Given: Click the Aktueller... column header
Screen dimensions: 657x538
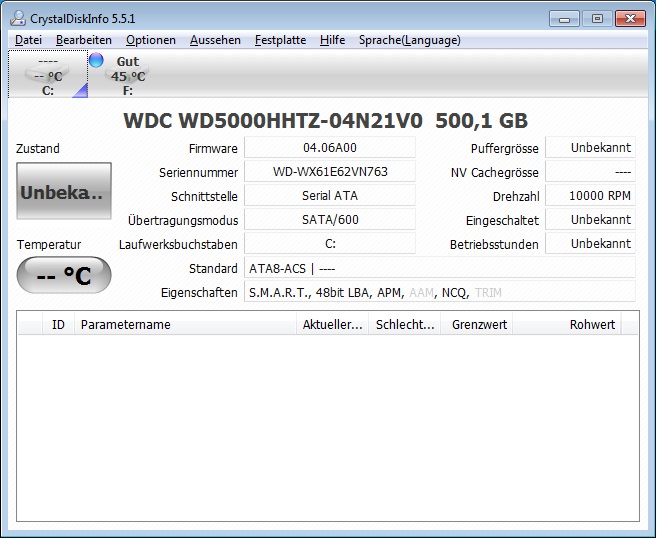Looking at the screenshot, I should [x=332, y=324].
